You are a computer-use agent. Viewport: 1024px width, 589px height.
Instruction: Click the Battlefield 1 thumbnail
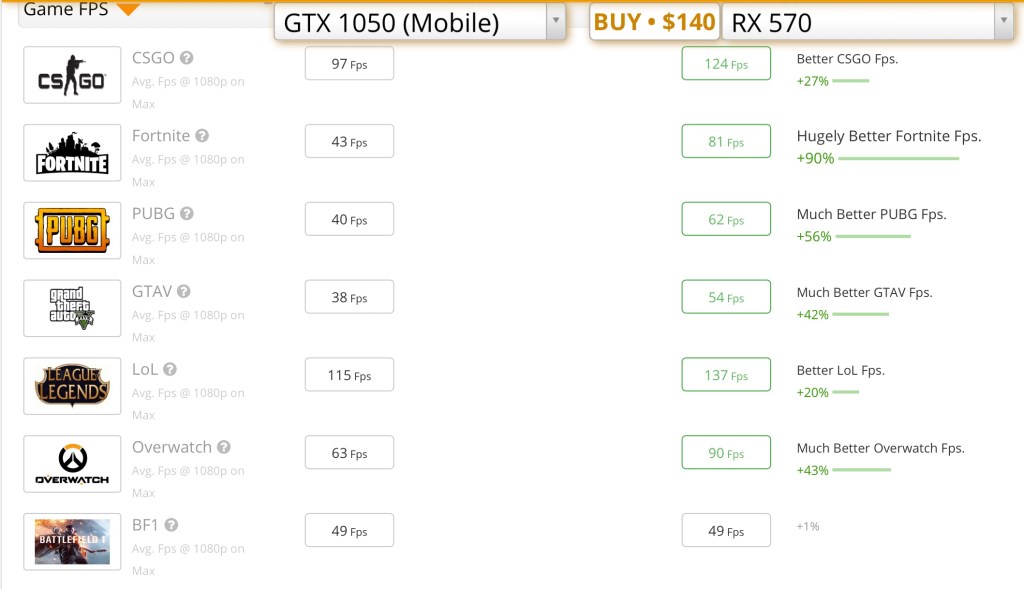point(72,542)
